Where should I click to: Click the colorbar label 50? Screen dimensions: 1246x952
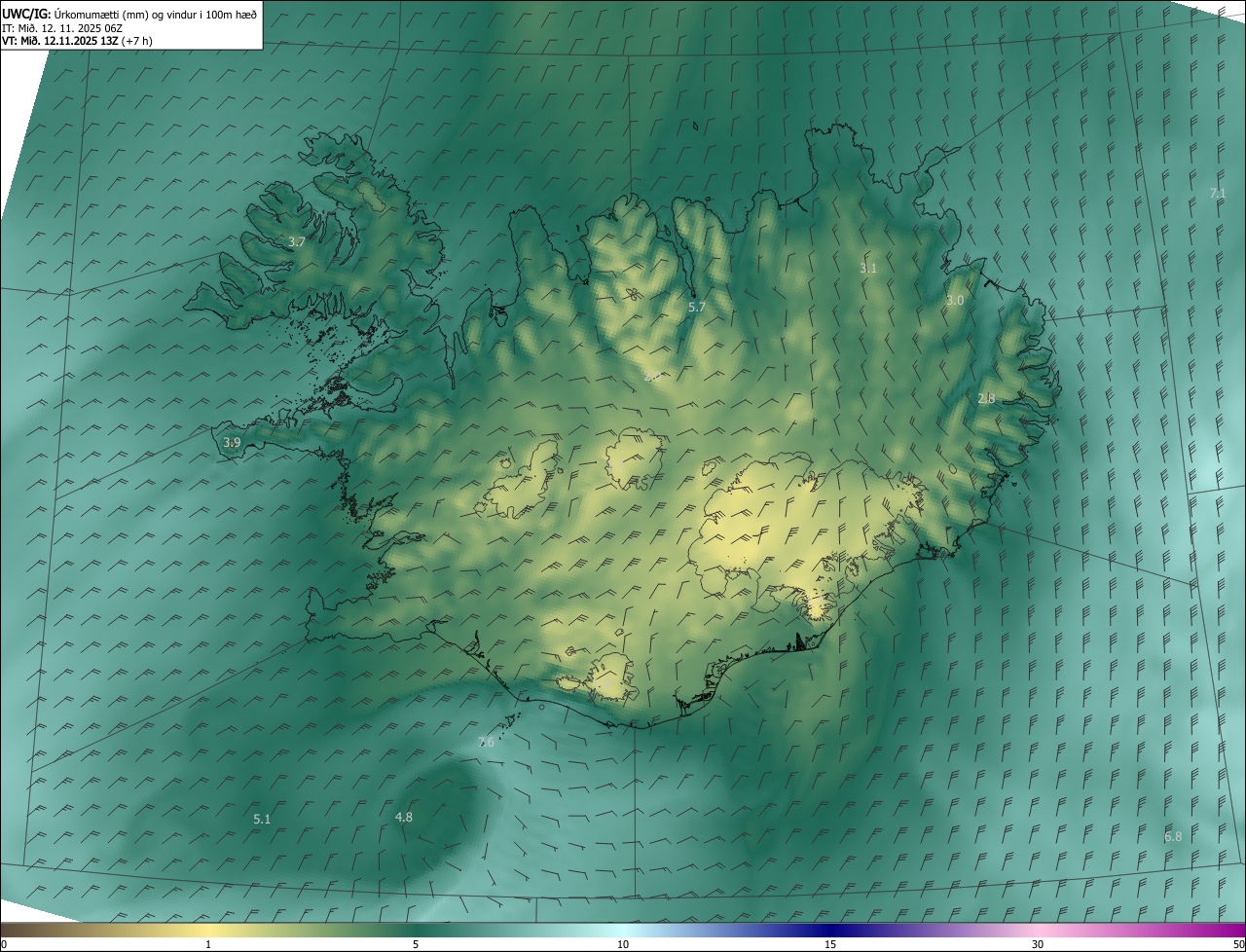[1239, 944]
